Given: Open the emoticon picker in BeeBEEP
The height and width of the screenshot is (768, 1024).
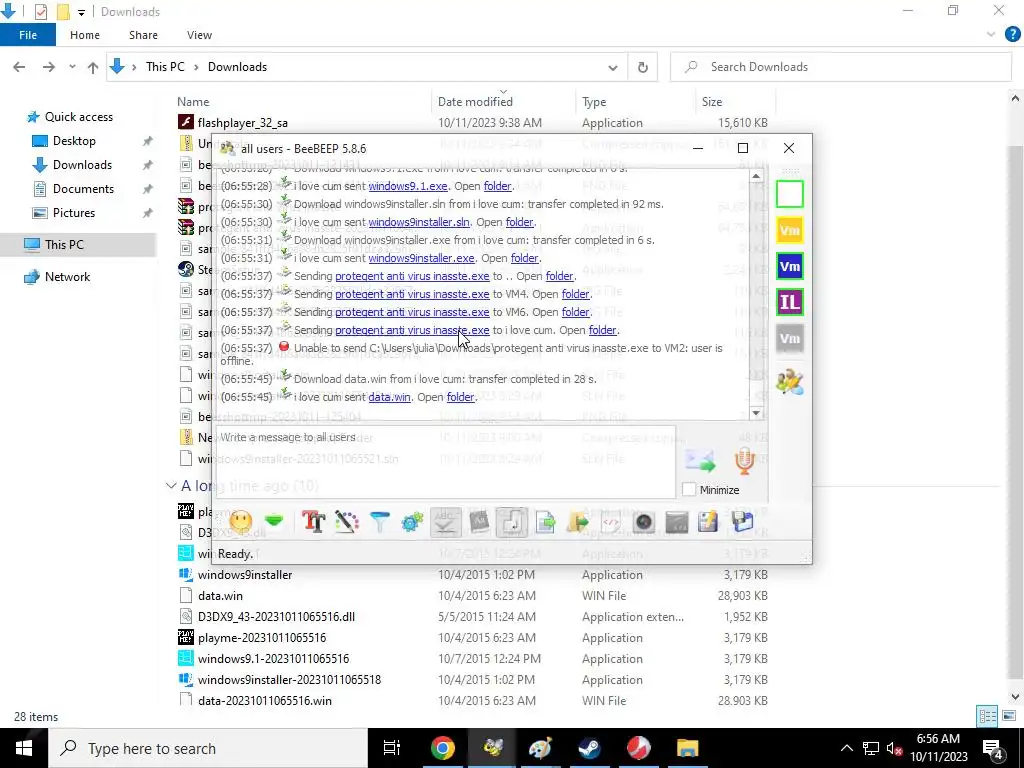Looking at the screenshot, I should coord(240,522).
